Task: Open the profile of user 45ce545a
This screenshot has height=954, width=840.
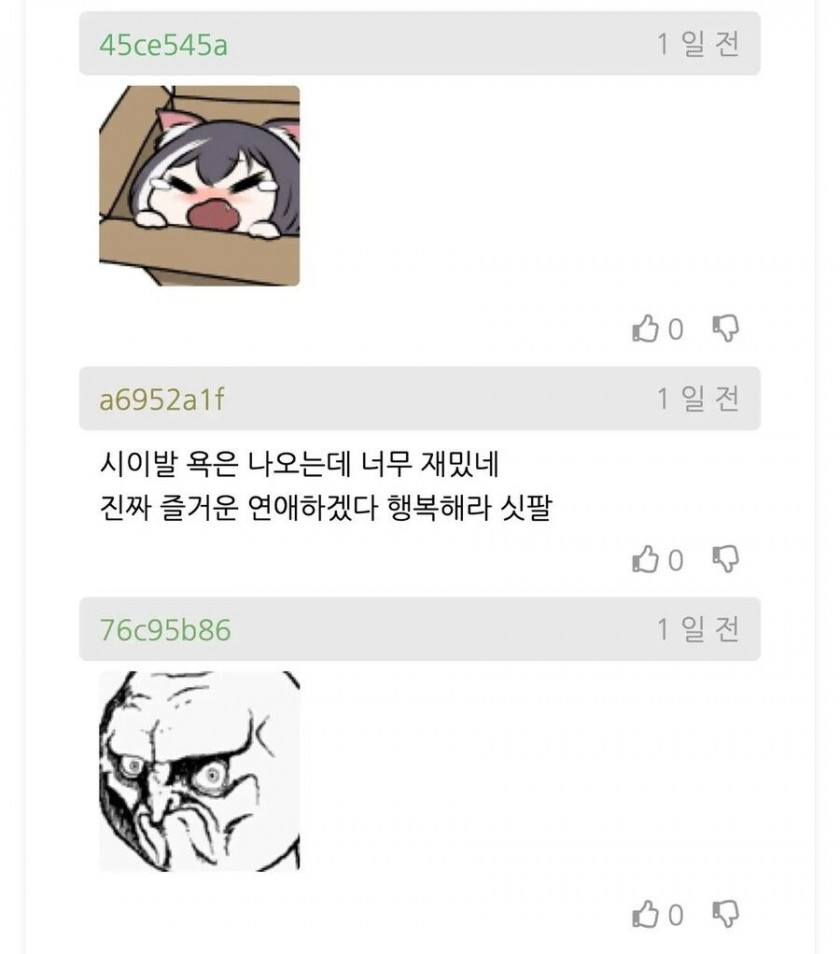Action: click(164, 44)
